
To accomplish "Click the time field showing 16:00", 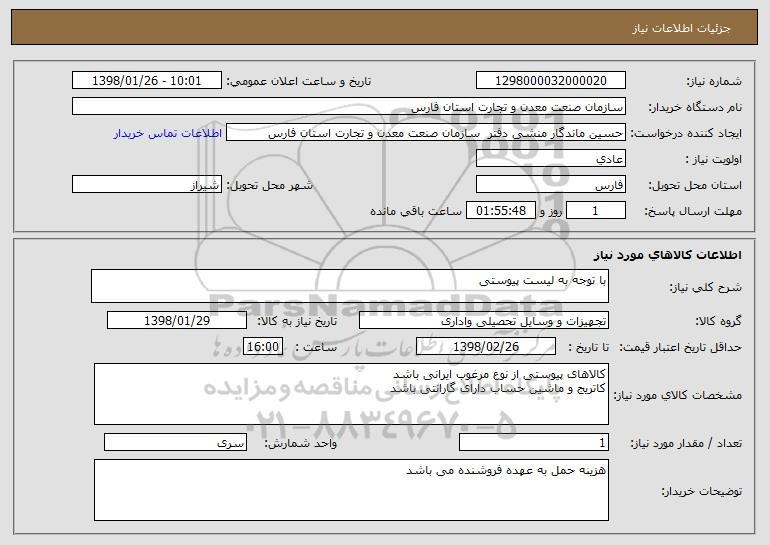I will [263, 346].
